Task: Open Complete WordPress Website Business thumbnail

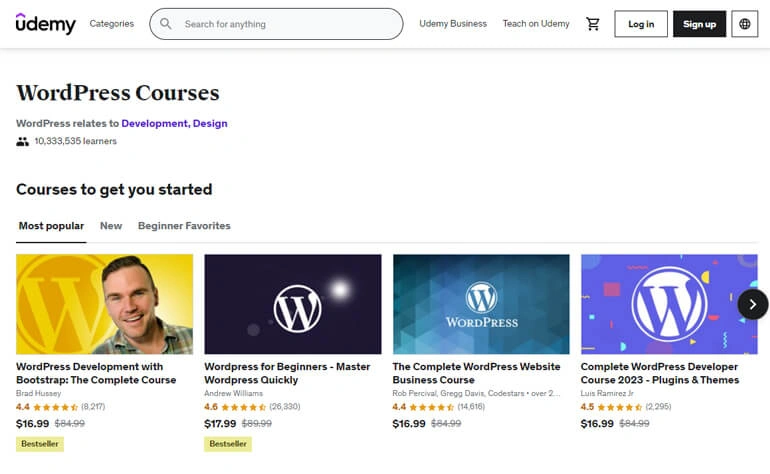Action: tap(481, 304)
